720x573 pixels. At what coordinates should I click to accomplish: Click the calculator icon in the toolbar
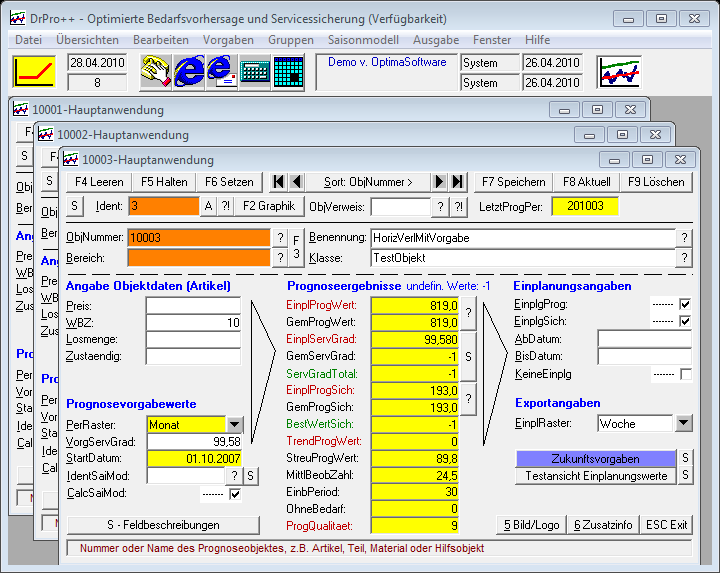pos(256,73)
